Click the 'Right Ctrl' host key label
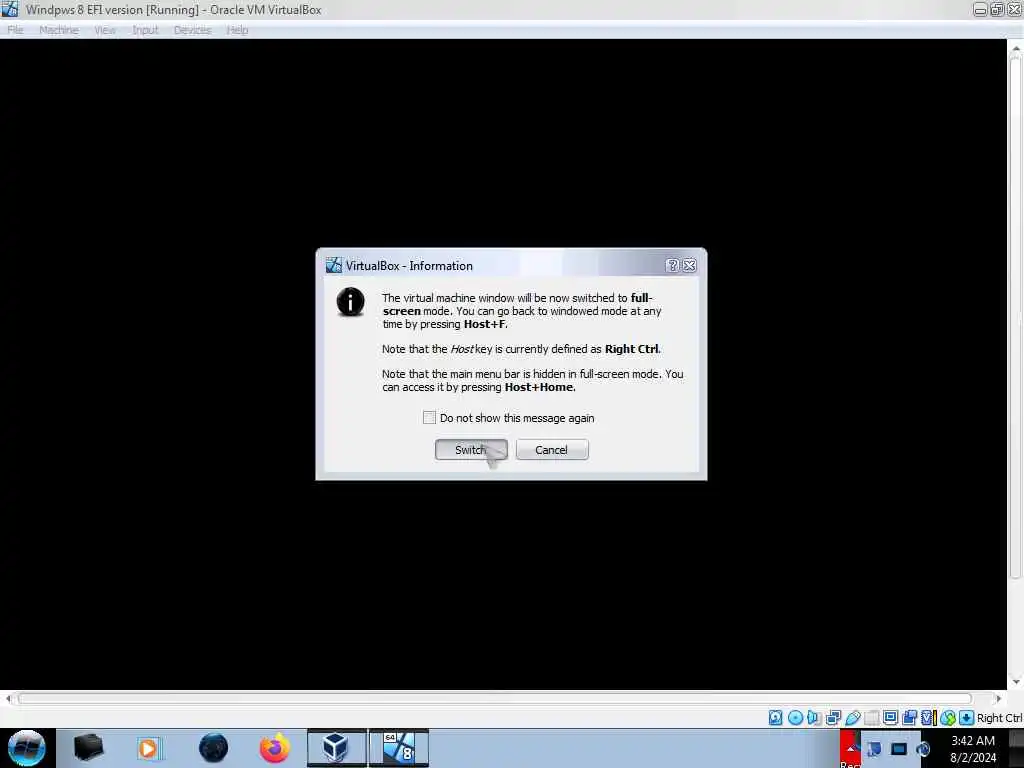Viewport: 1024px width, 768px height. pos(999,718)
